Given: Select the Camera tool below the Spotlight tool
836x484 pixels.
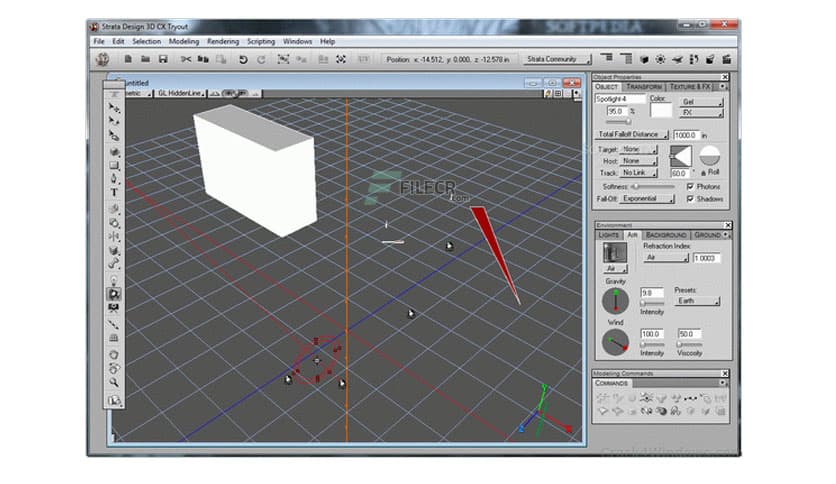Looking at the screenshot, I should click(114, 308).
